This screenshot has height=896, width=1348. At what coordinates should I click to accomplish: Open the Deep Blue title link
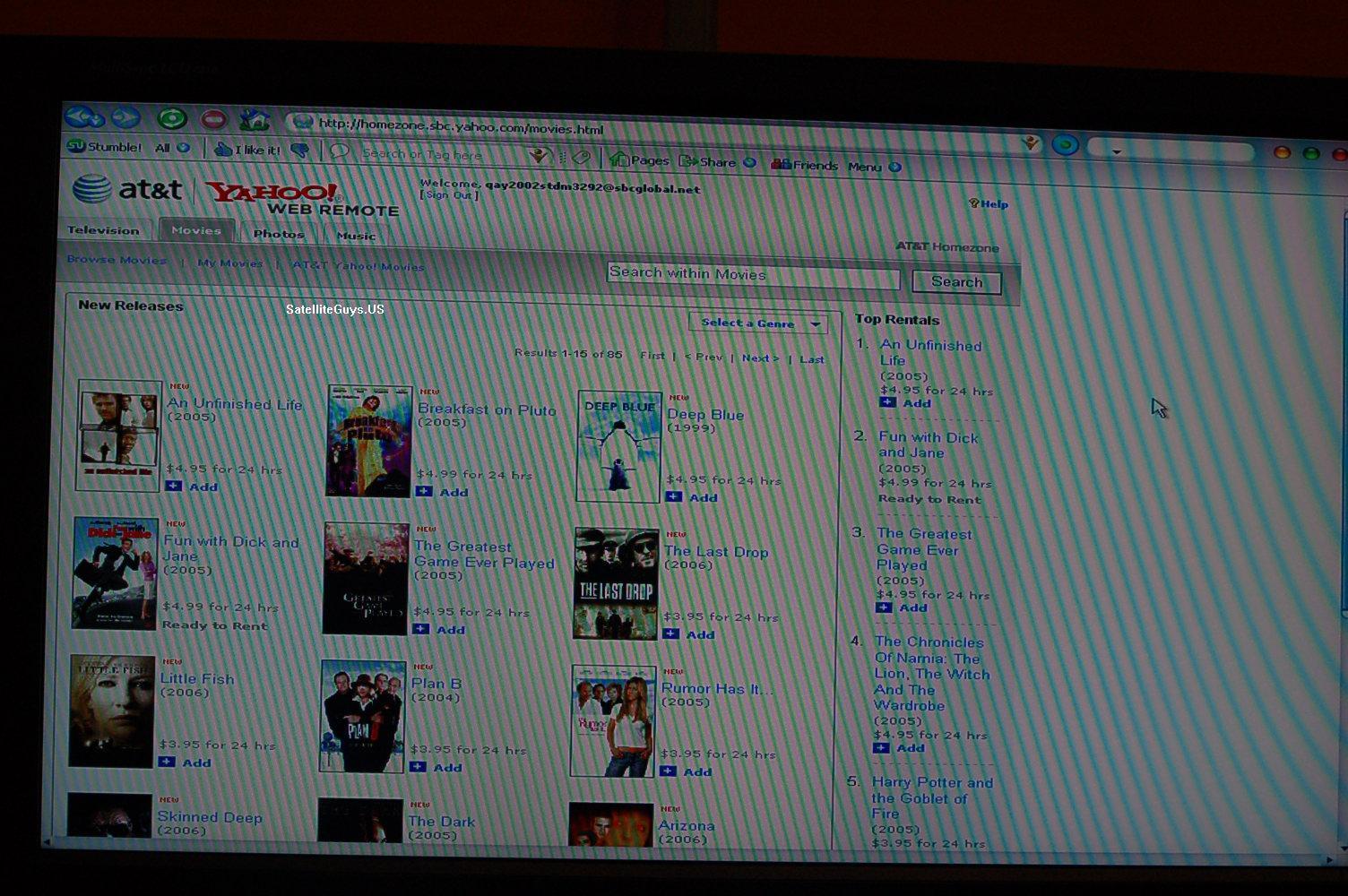705,415
